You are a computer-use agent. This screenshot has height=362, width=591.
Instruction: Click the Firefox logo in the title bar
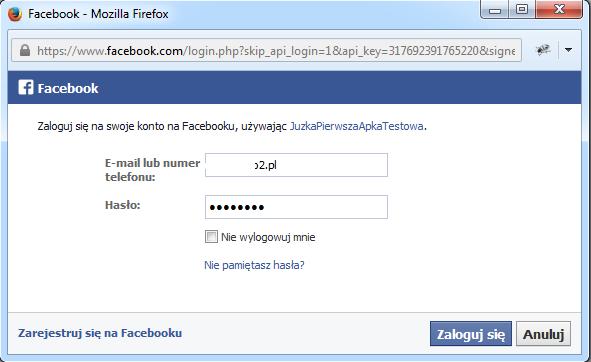15,14
